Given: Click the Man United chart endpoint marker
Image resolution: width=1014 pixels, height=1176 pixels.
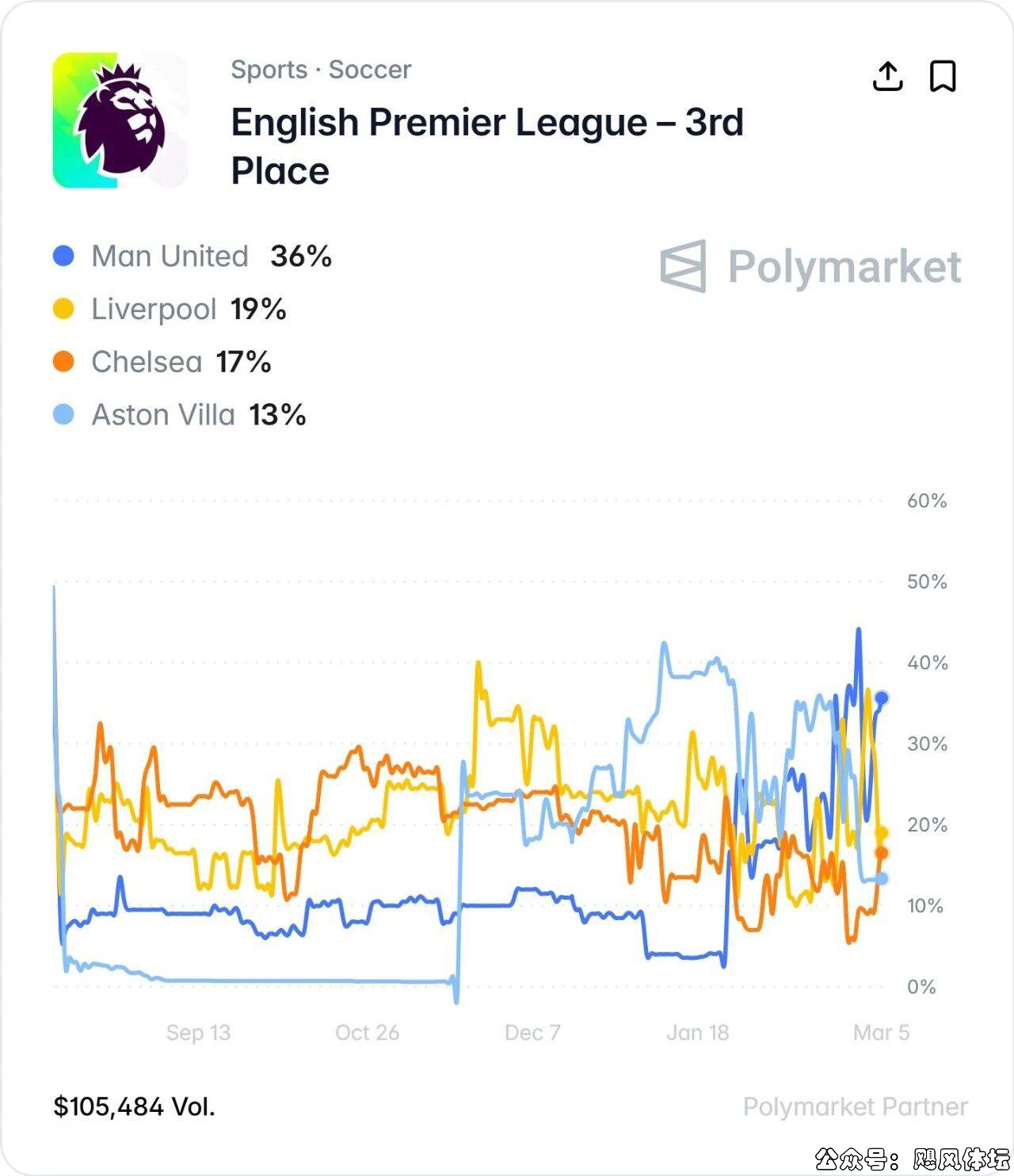Looking at the screenshot, I should (x=881, y=698).
